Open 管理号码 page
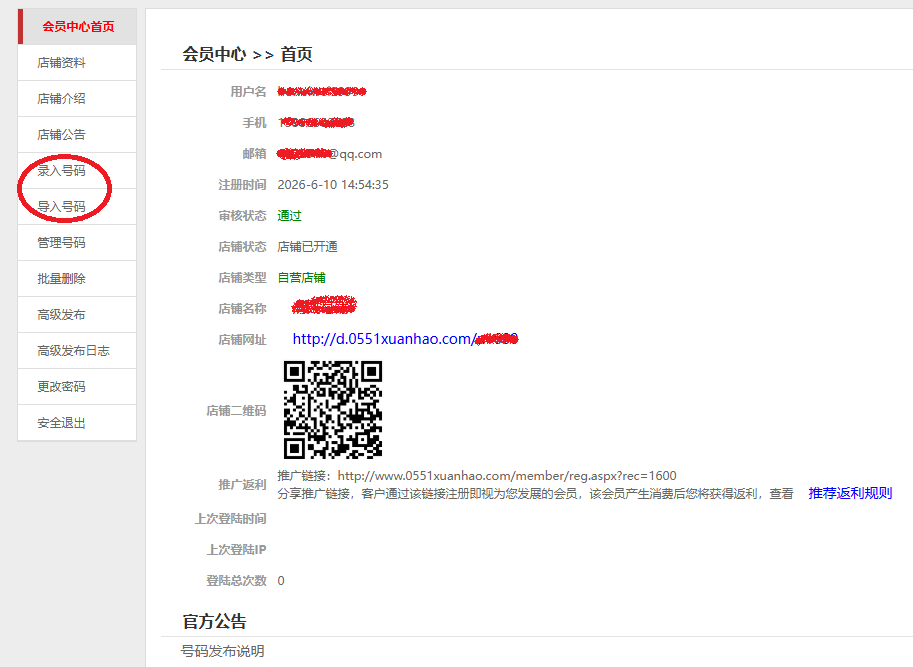The width and height of the screenshot is (913, 667). (x=77, y=243)
